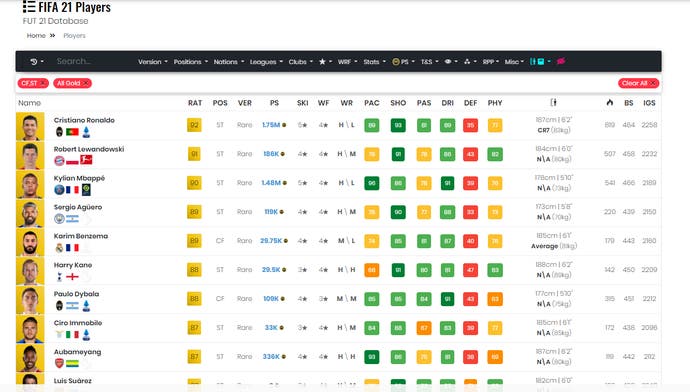Expand the Leagues dropdown
Viewport: 690px width, 392px height.
click(x=266, y=62)
